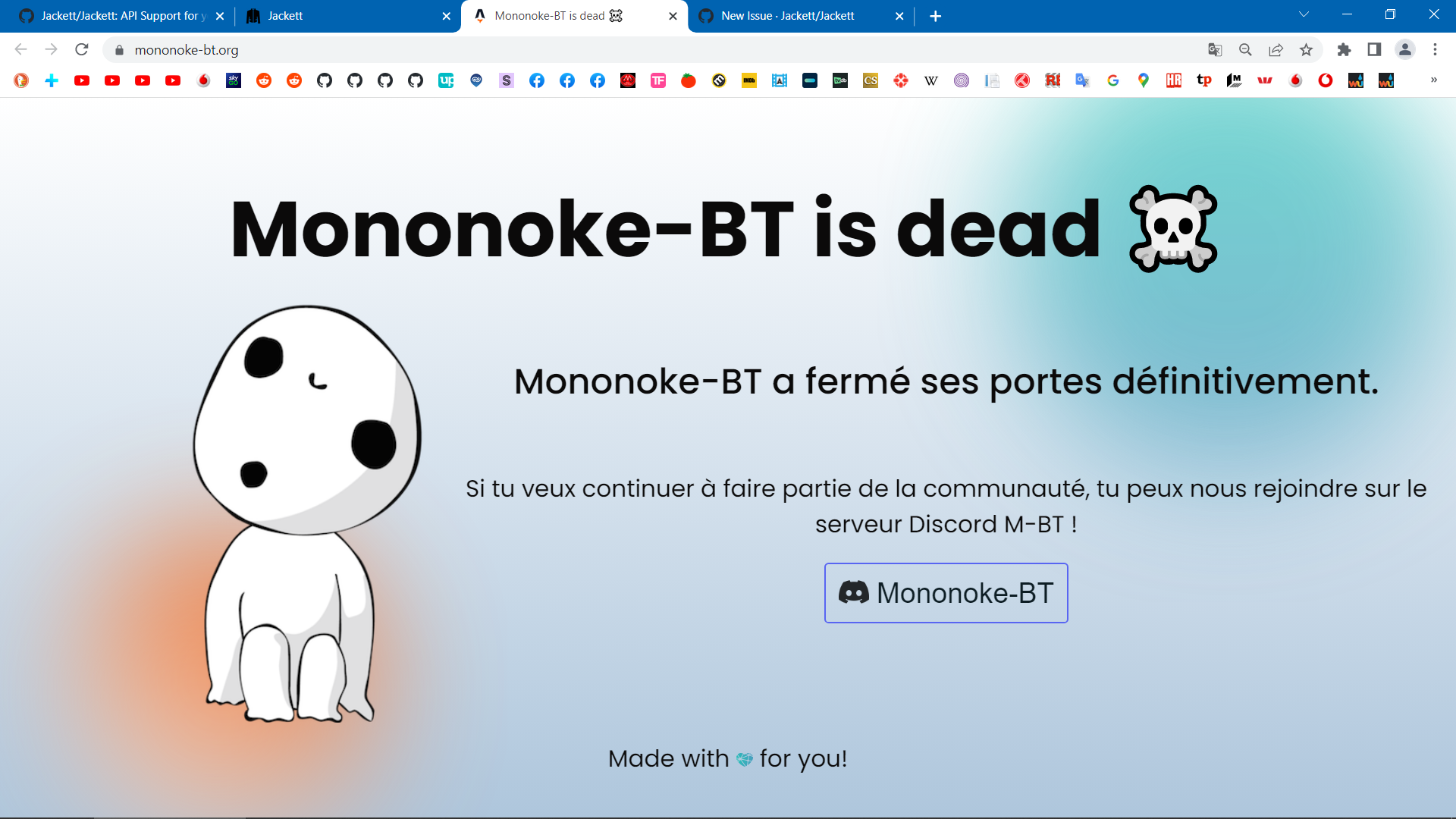Switch to the New Issue Jackett tab
This screenshot has height=819, width=1456.
(789, 15)
